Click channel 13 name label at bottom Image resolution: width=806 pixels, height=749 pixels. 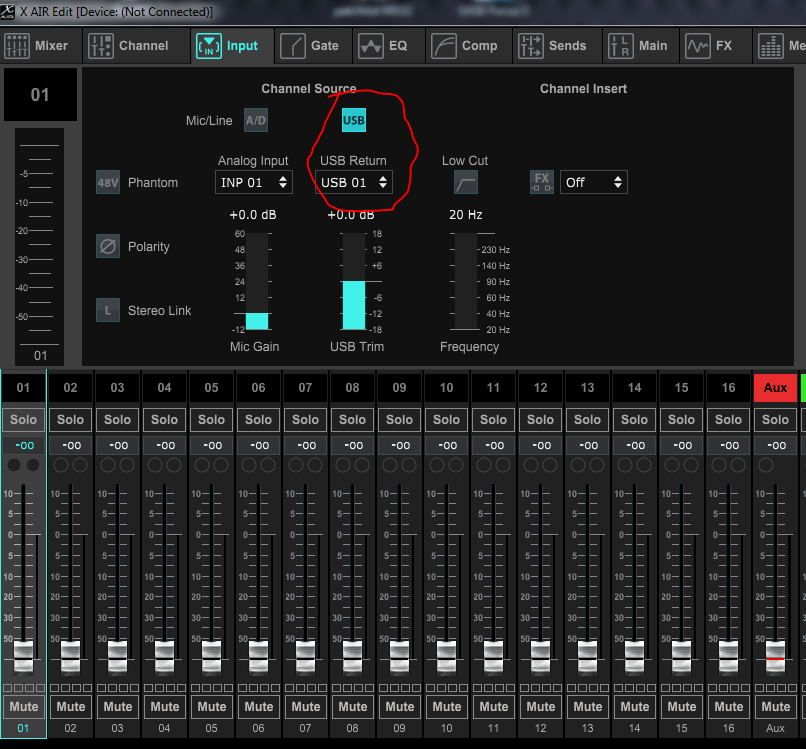[x=588, y=728]
